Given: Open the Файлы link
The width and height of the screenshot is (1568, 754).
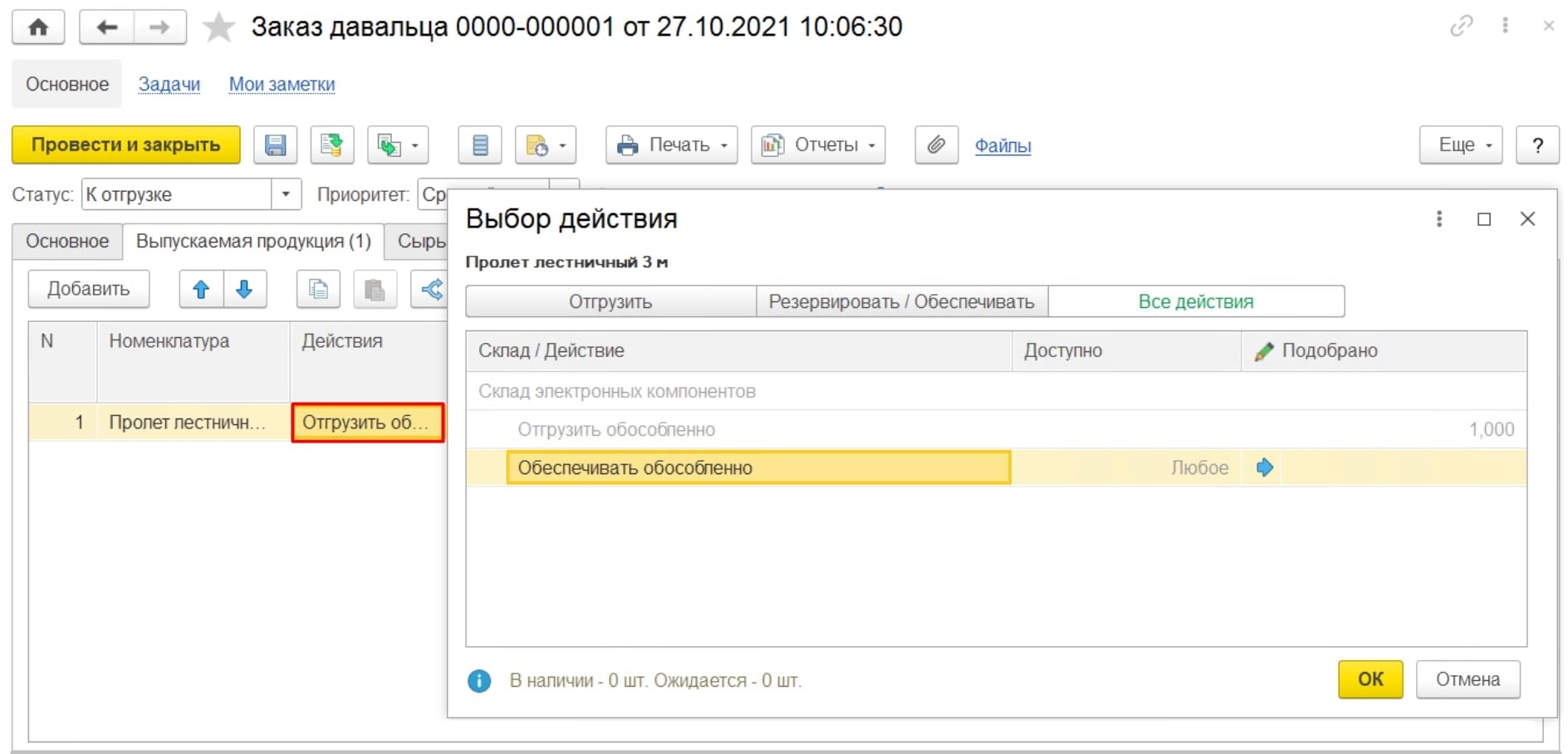Looking at the screenshot, I should click(1002, 146).
